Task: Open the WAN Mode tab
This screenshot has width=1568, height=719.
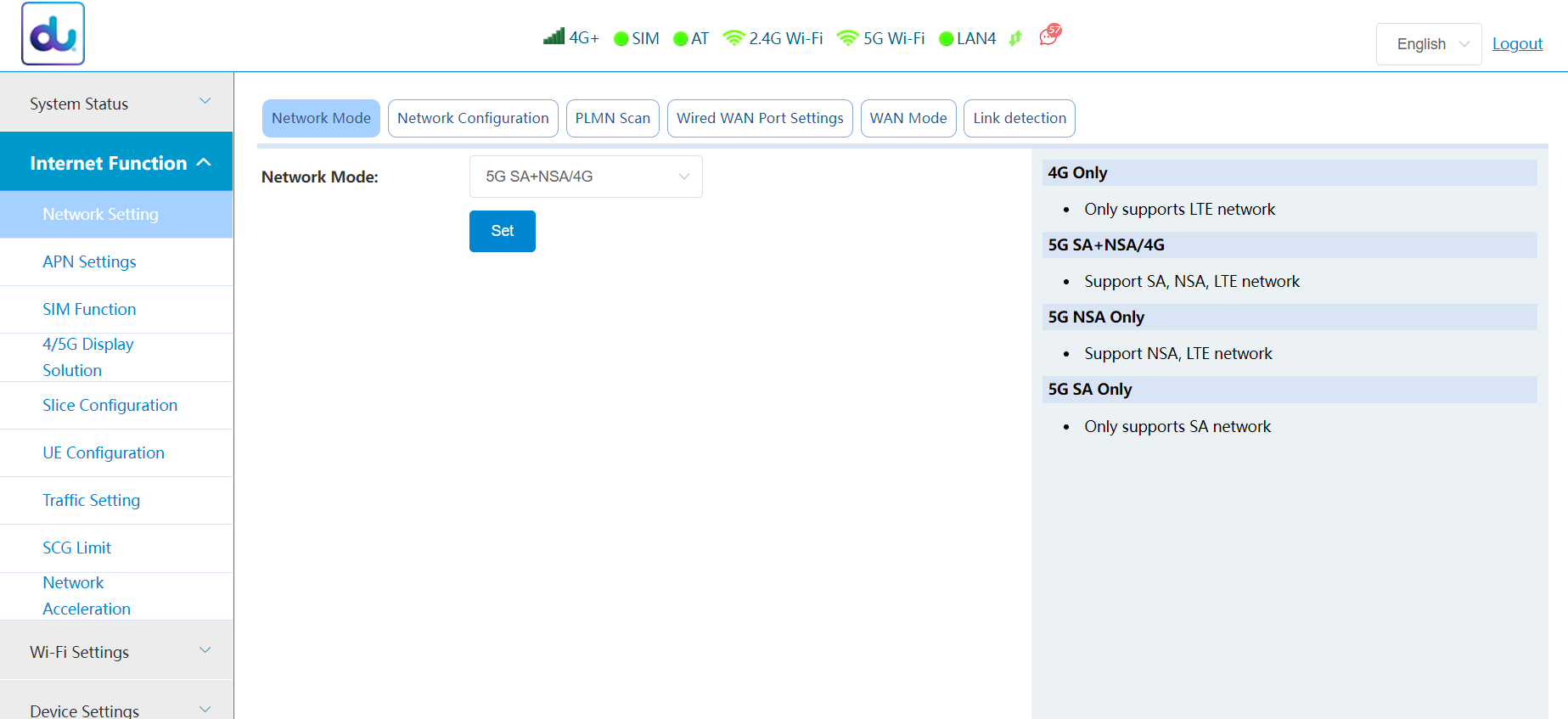Action: (x=908, y=118)
